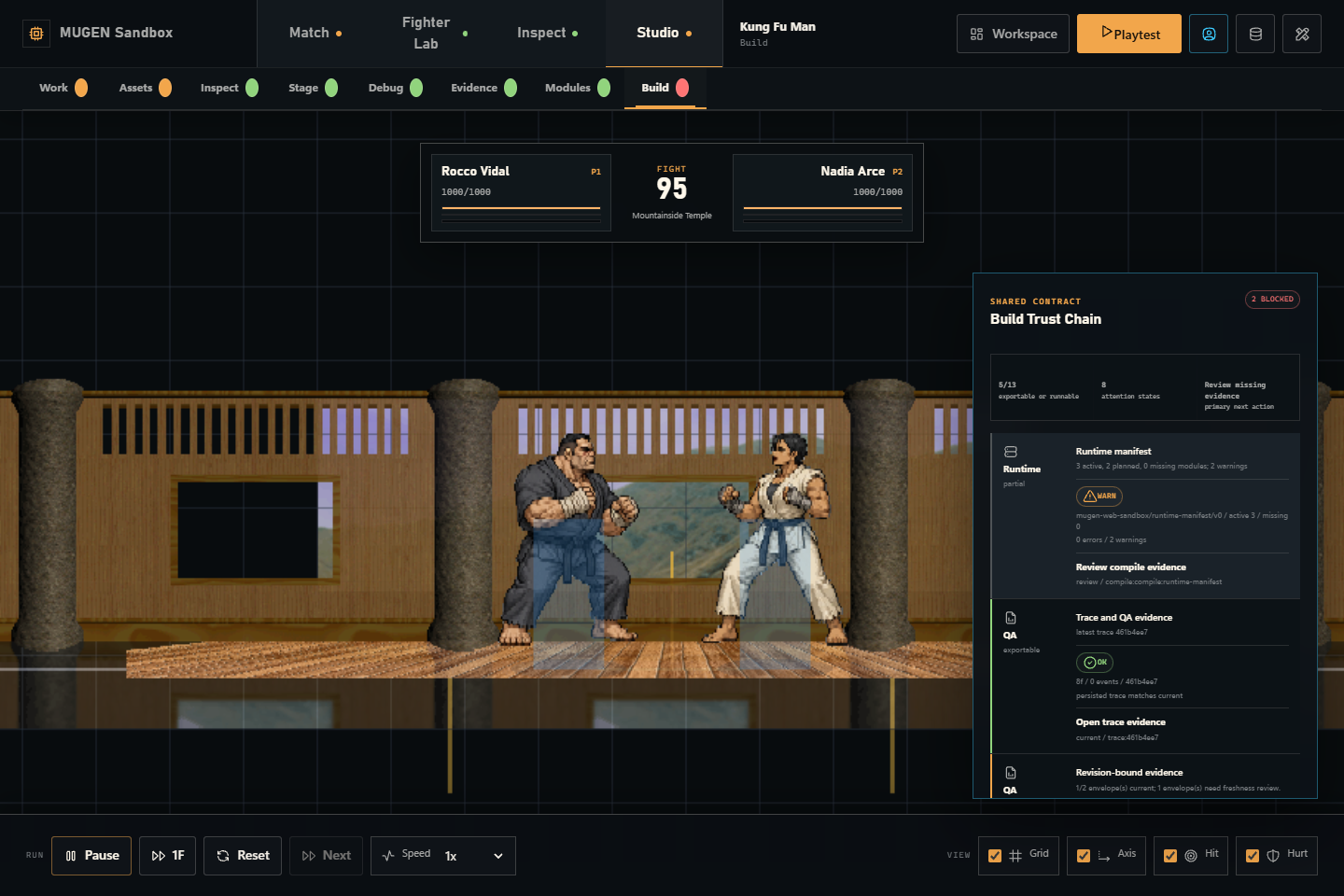This screenshot has height=896, width=1344.
Task: Click the Workspace grid icon
Action: coord(976,35)
